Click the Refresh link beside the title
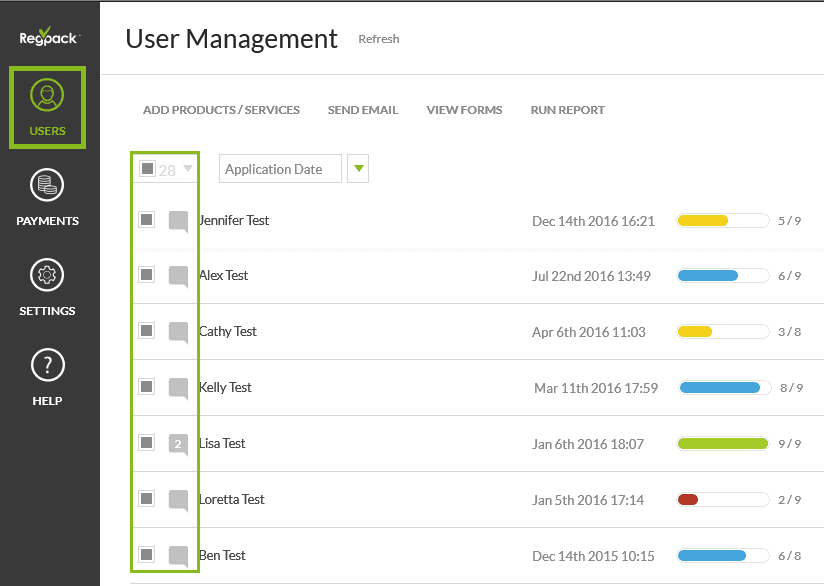 [x=379, y=39]
